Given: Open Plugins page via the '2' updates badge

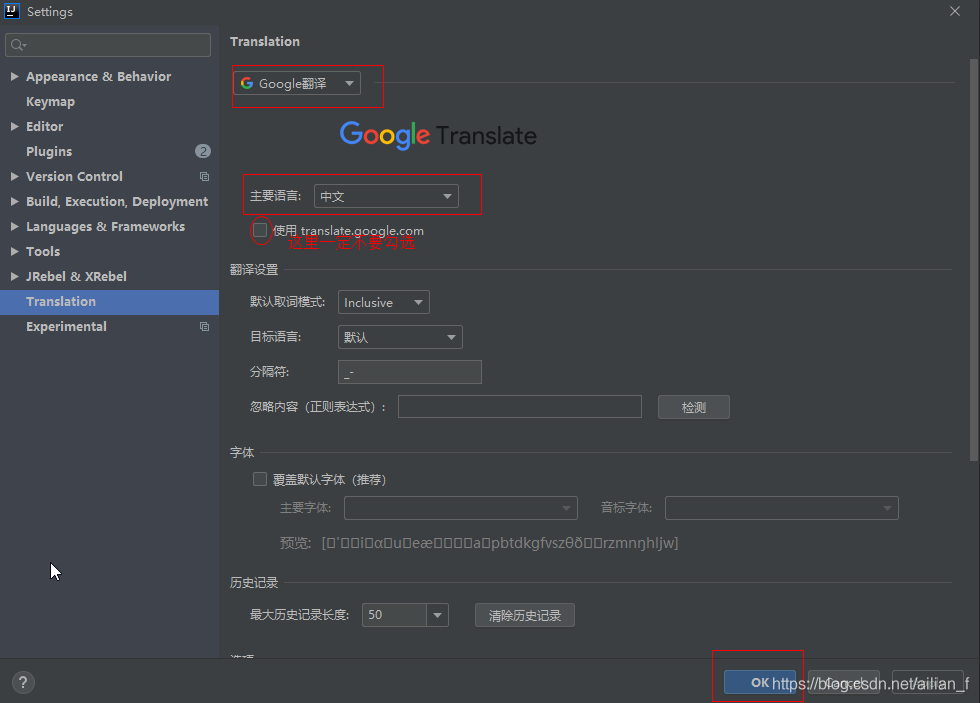Looking at the screenshot, I should [203, 151].
